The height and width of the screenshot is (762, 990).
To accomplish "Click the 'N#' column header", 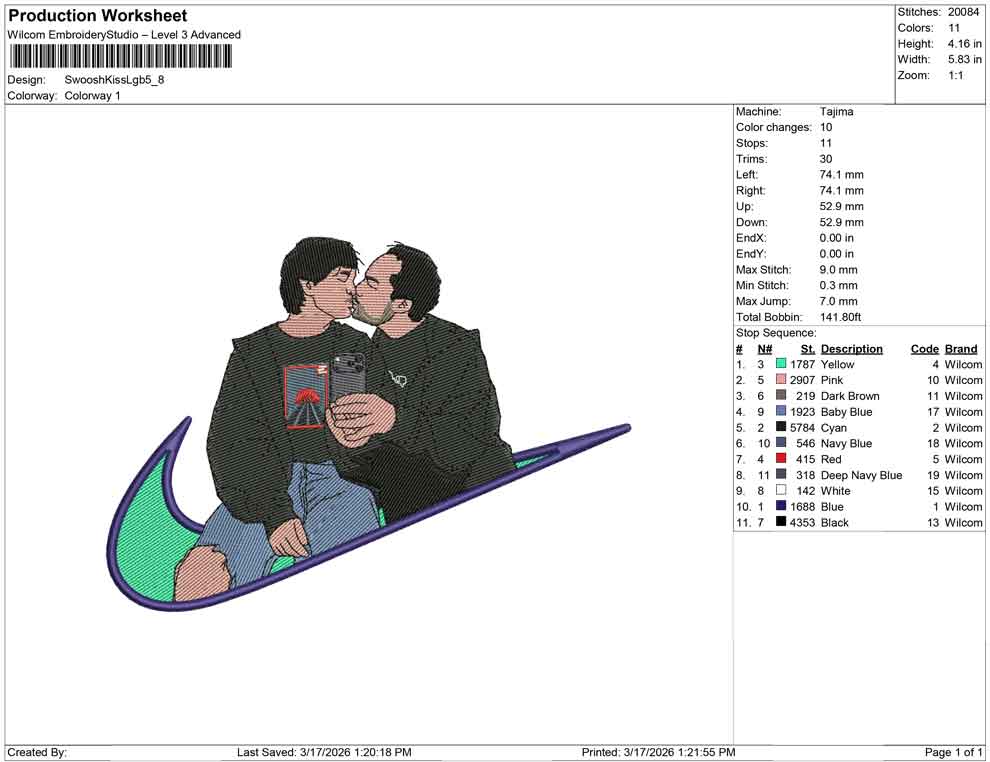I will 765,348.
